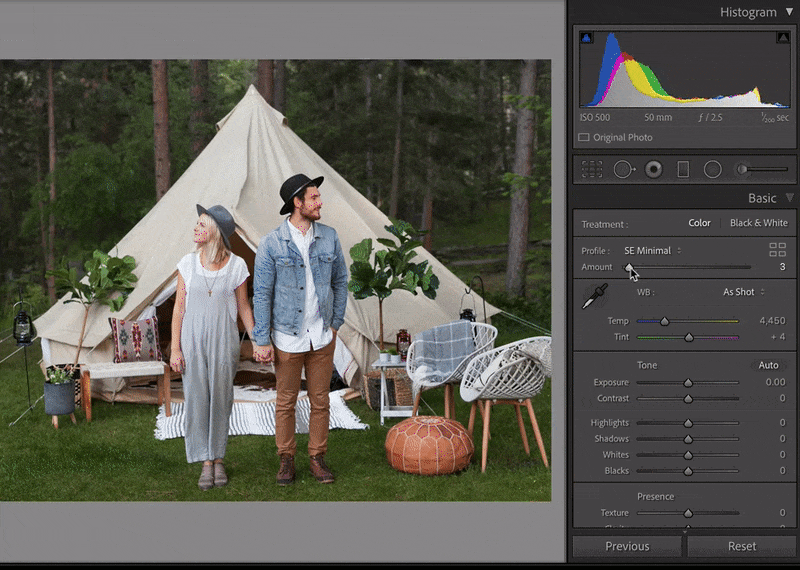Open the Profile Browser grid icon

(x=777, y=250)
